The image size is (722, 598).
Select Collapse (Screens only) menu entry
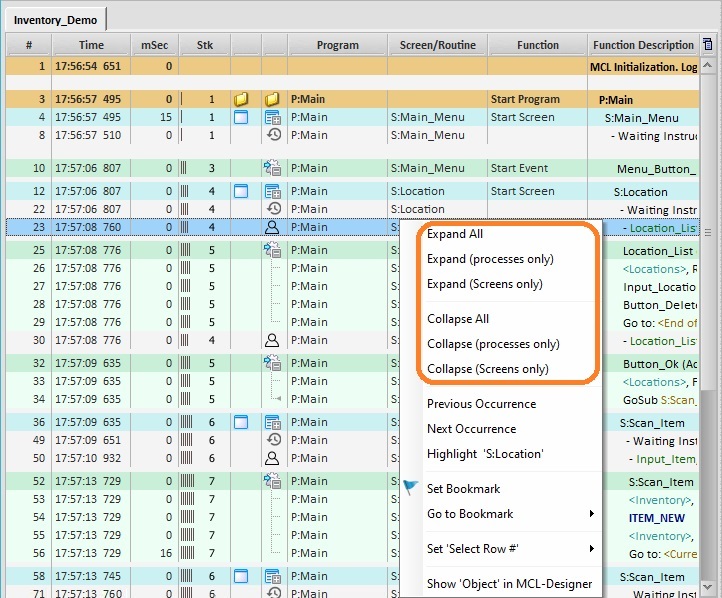(x=487, y=369)
